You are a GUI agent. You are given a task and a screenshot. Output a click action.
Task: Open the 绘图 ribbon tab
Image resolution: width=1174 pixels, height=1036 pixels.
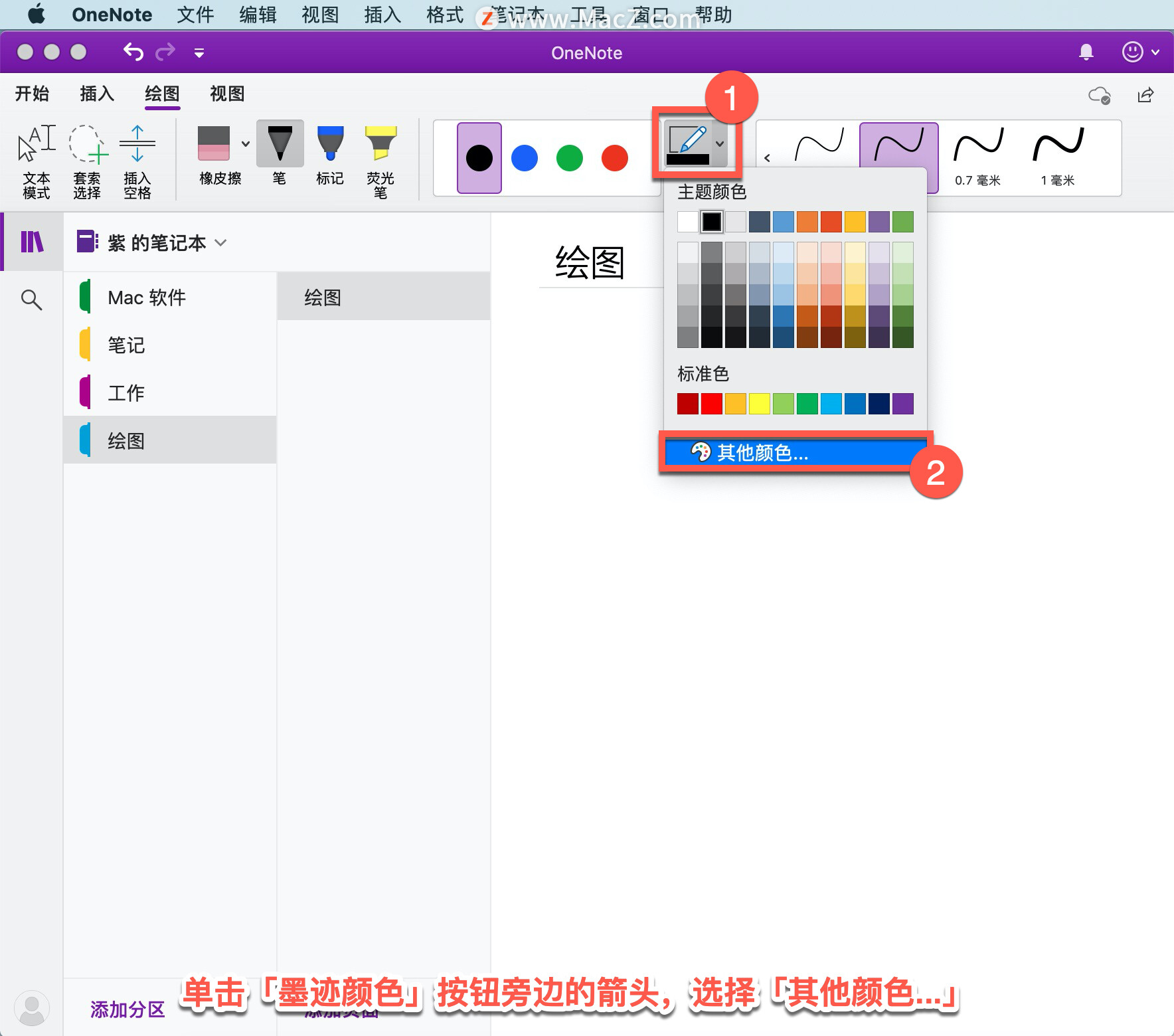(163, 94)
